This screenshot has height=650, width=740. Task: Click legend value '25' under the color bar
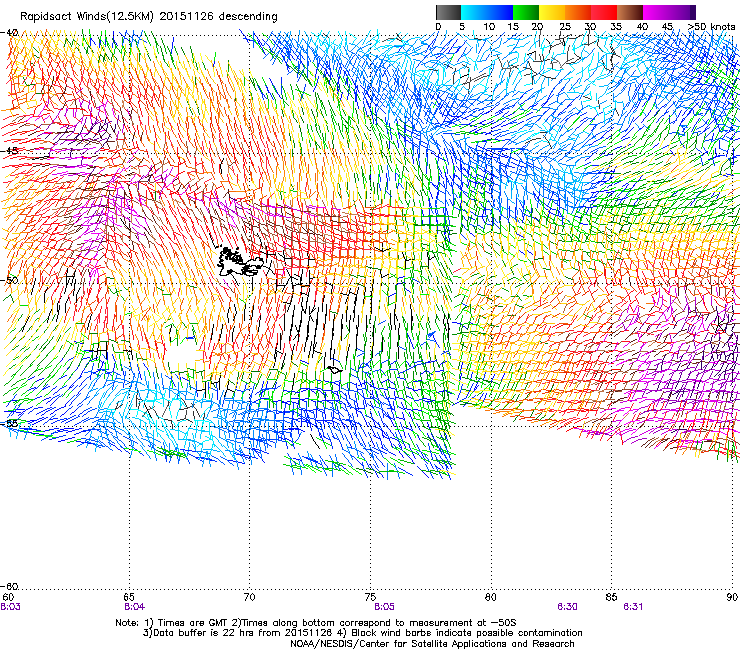[x=565, y=27]
